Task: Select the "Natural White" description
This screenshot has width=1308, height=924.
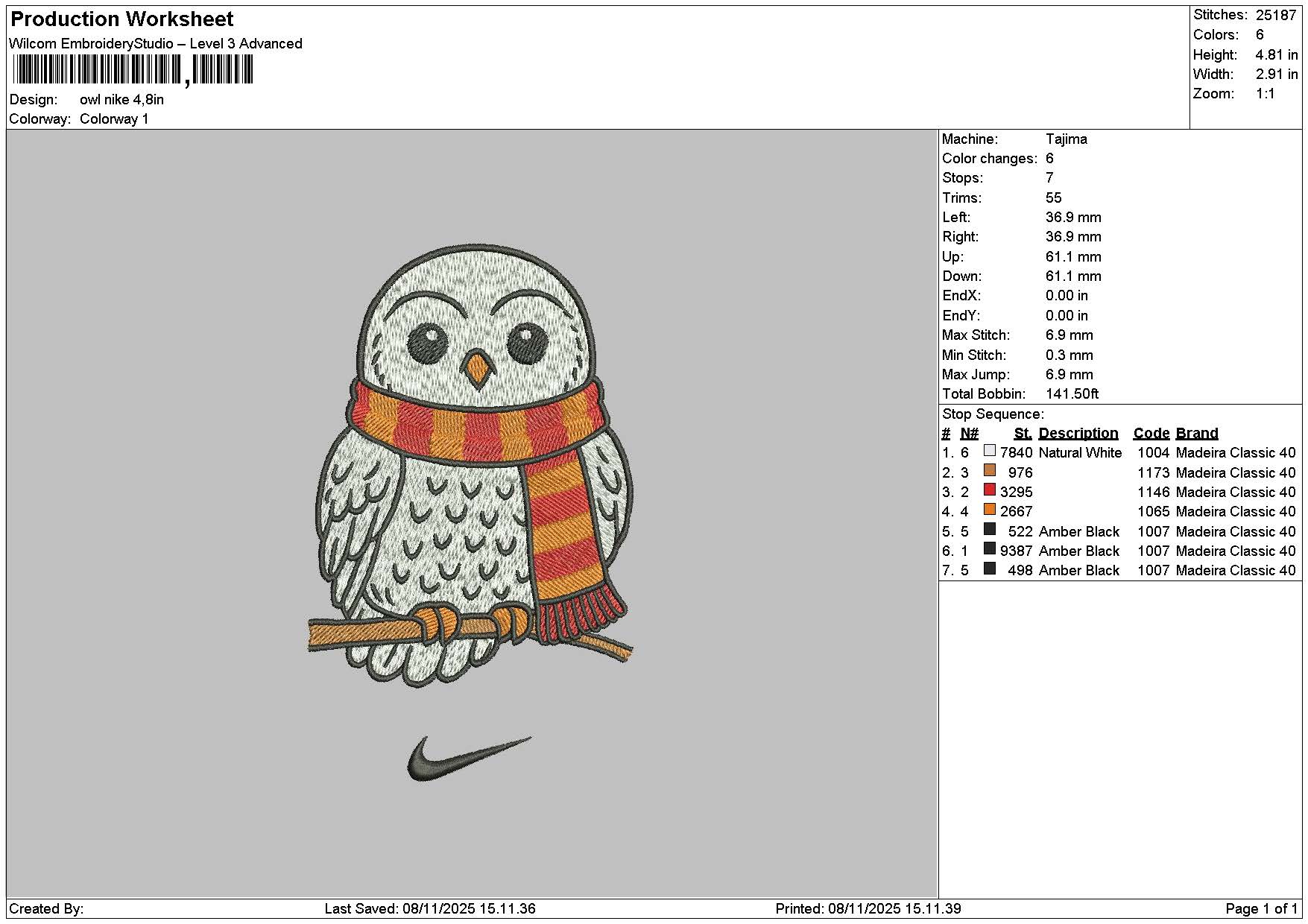Action: pos(1080,453)
